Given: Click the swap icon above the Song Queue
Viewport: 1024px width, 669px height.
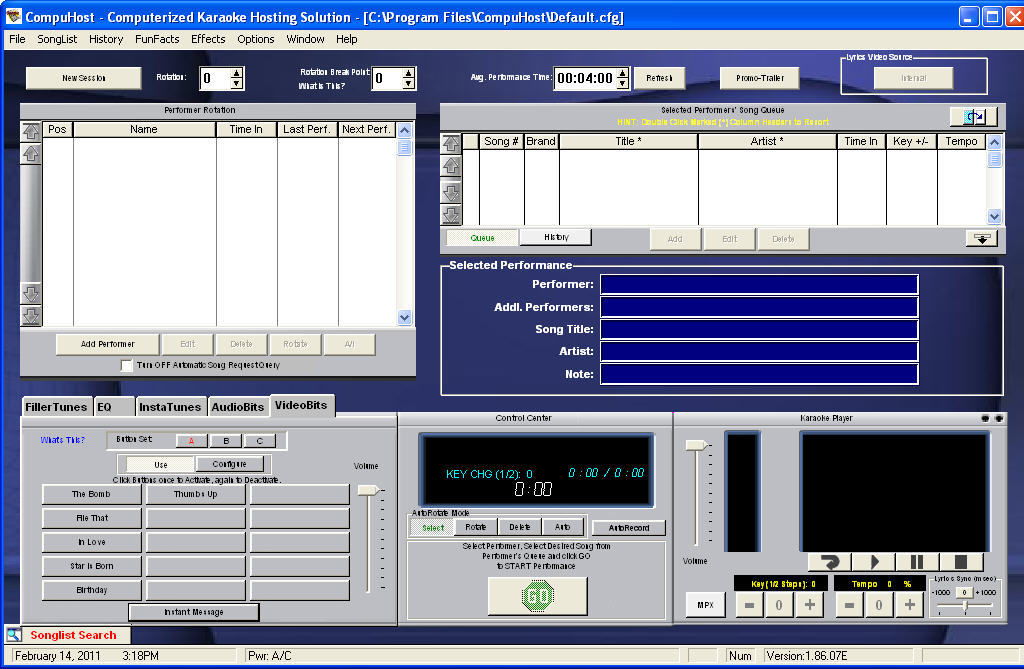Looking at the screenshot, I should pyautogui.click(x=974, y=117).
